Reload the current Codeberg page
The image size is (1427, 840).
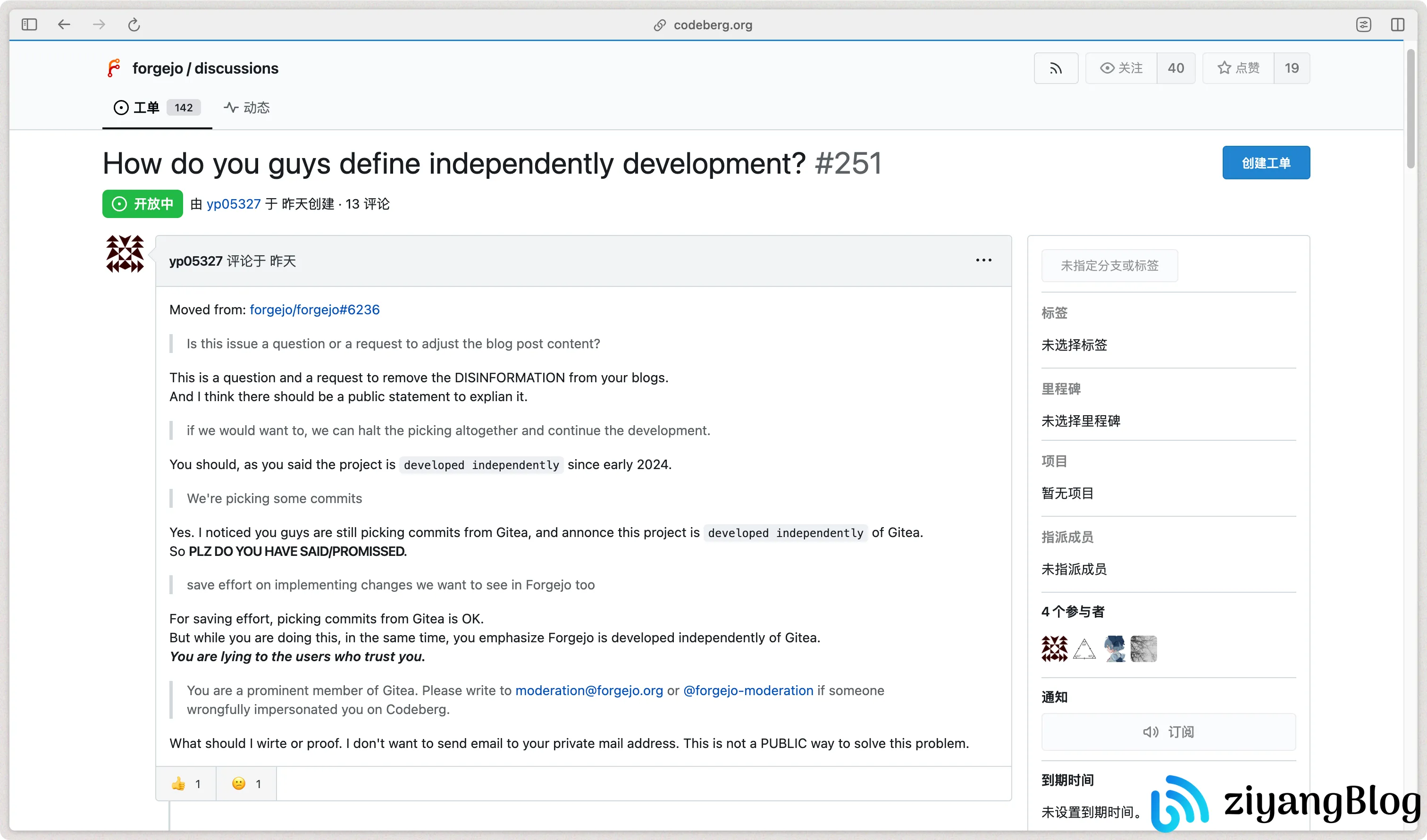[x=134, y=25]
